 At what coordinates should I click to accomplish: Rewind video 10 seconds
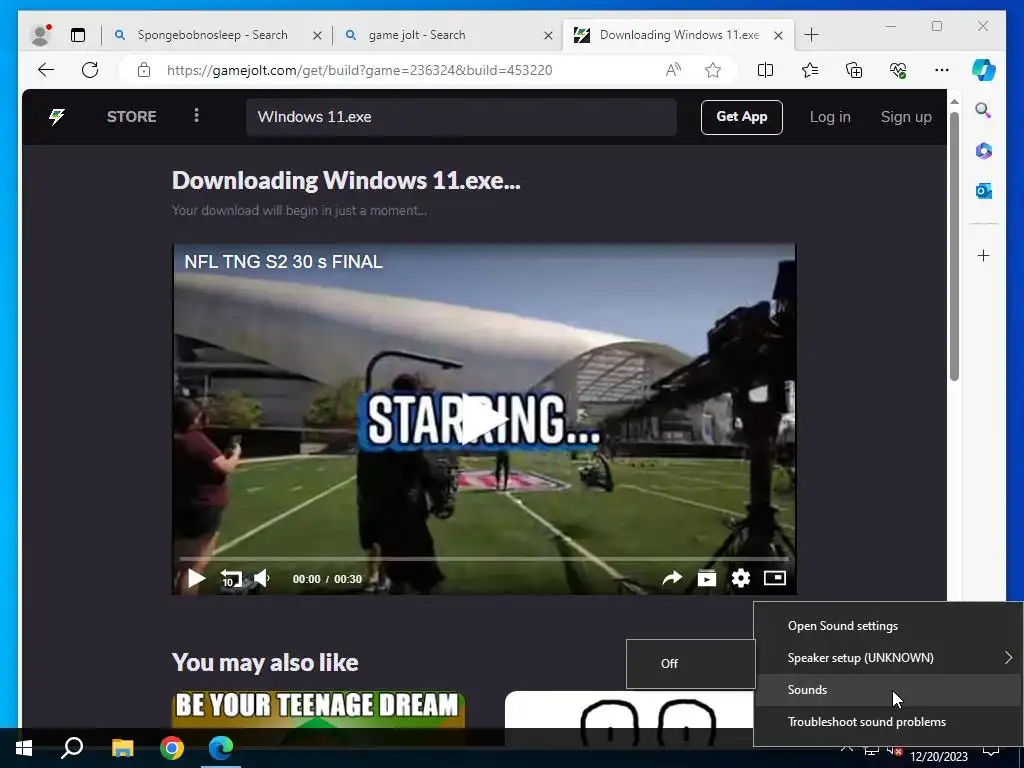pos(231,579)
